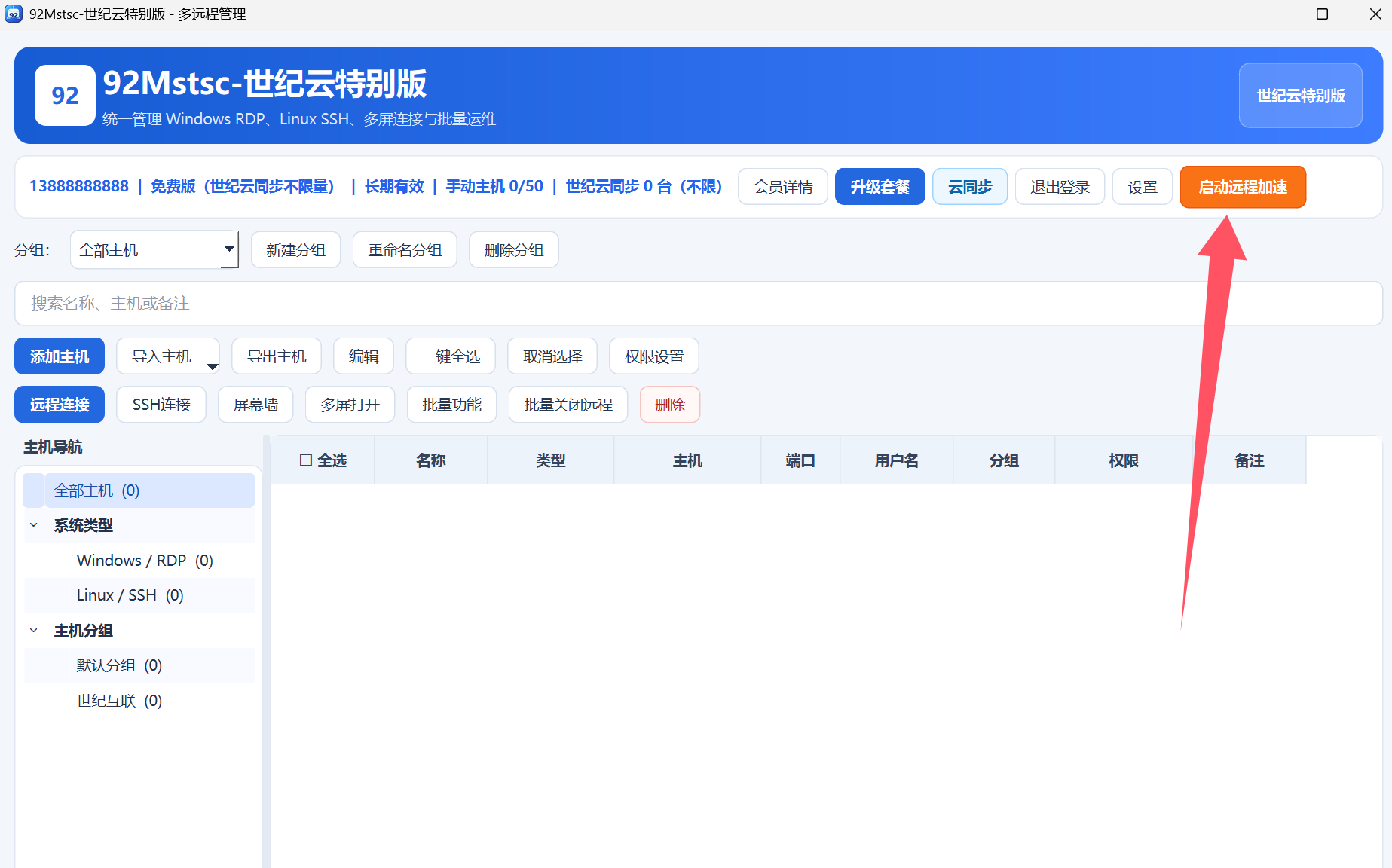Open 权限设置
Viewport: 1392px width, 868px height.
654,356
